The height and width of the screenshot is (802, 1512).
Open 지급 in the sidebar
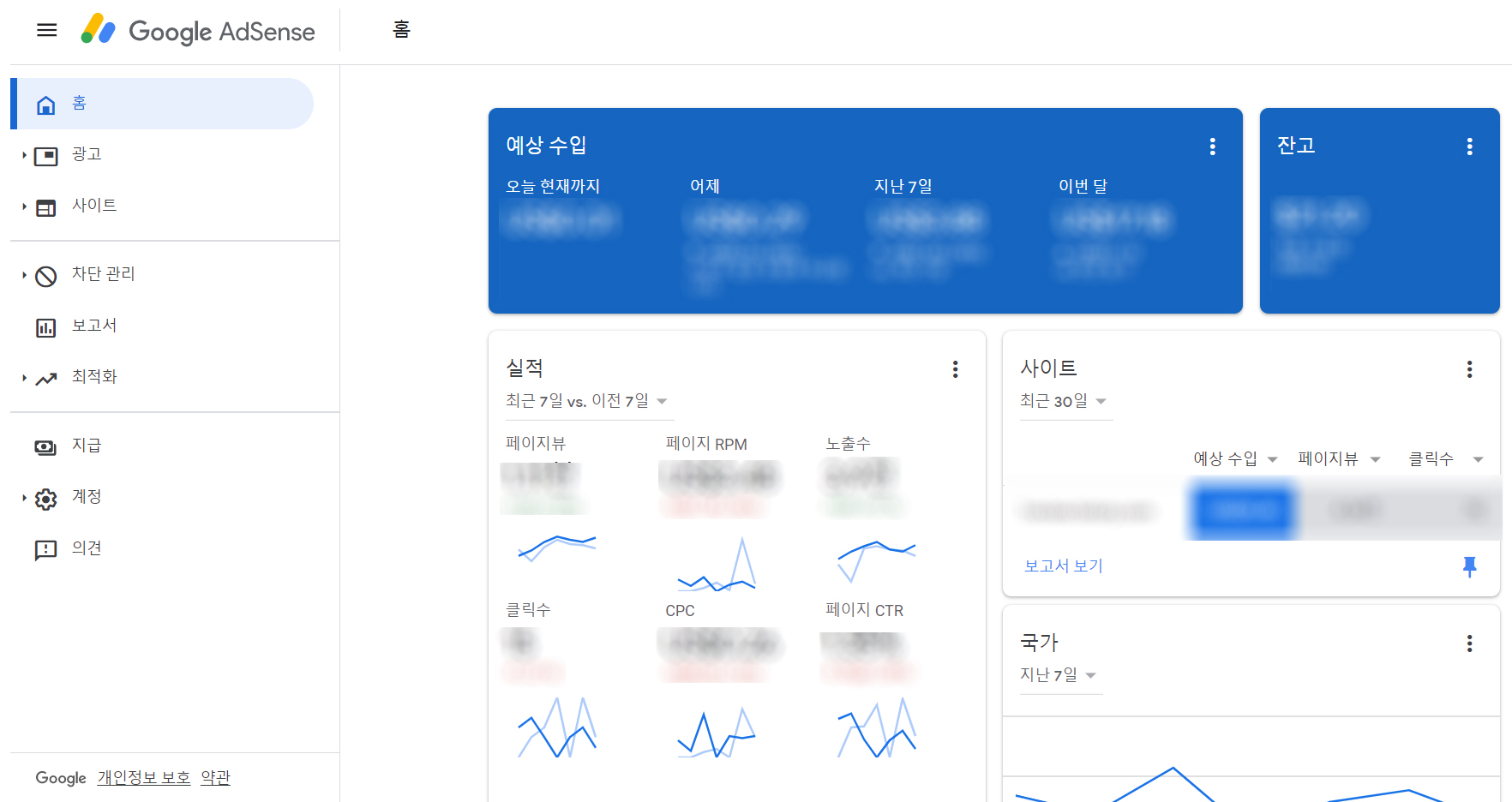(163, 446)
